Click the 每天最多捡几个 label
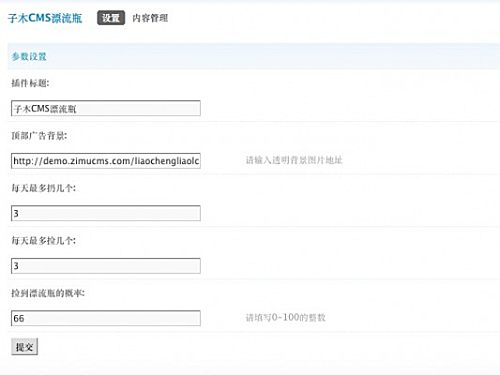 click(44, 240)
